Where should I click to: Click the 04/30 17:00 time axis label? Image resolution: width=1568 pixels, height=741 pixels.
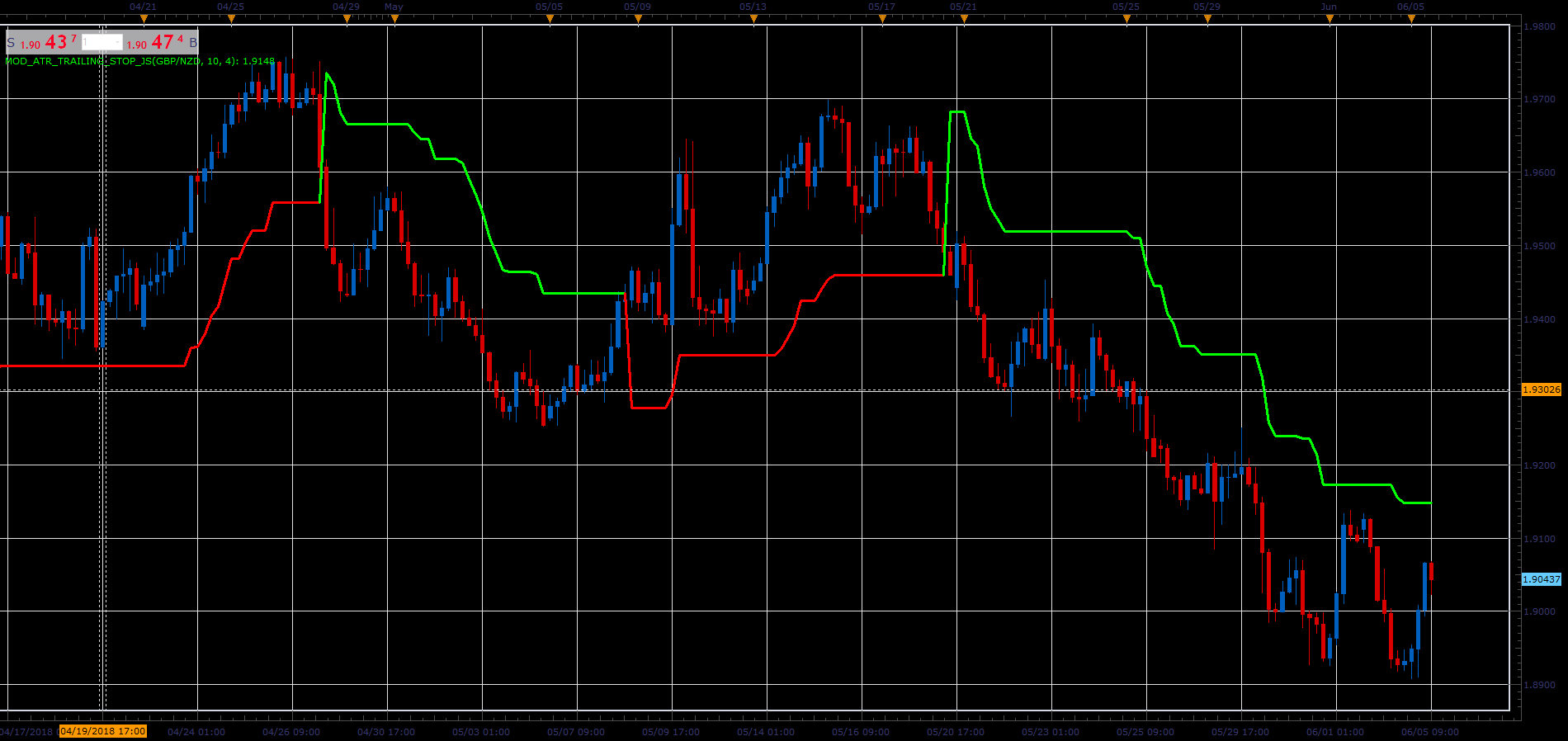coord(386,732)
